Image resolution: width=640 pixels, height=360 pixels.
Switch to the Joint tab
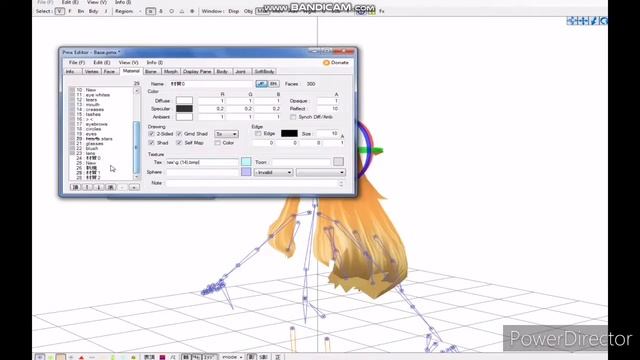pyautogui.click(x=241, y=71)
